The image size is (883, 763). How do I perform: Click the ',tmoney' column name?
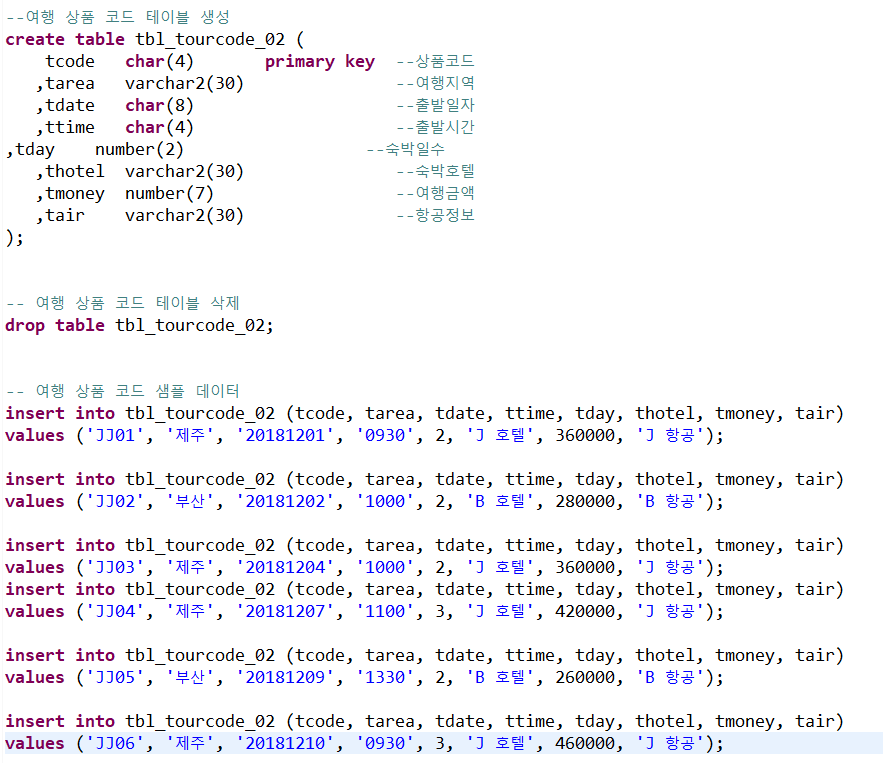pos(70,194)
